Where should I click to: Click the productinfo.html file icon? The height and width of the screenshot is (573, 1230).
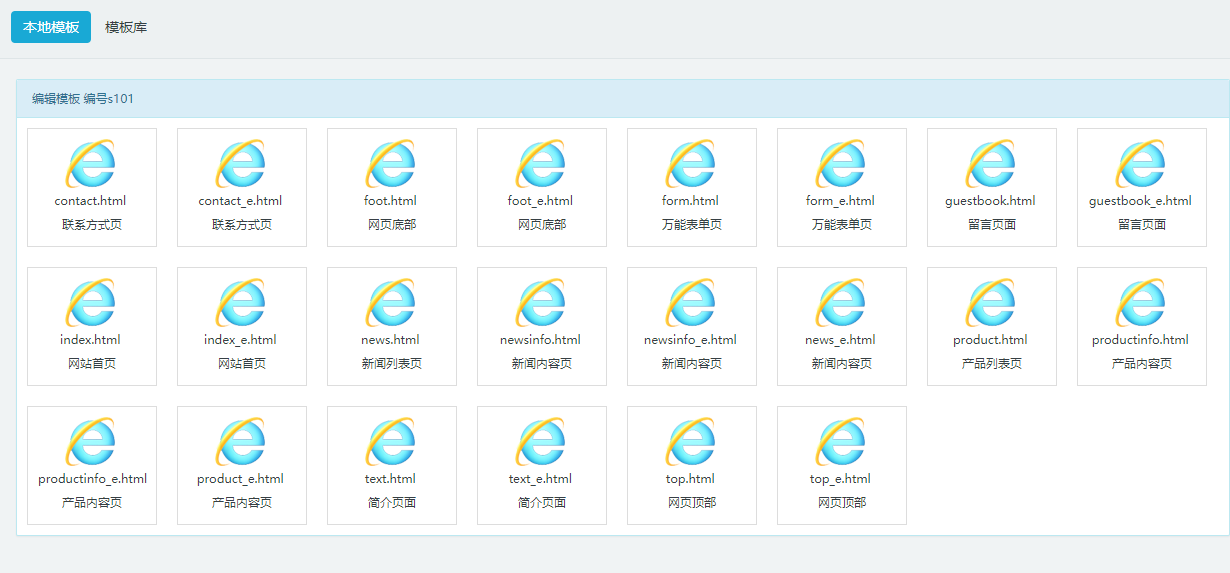pos(1141,303)
